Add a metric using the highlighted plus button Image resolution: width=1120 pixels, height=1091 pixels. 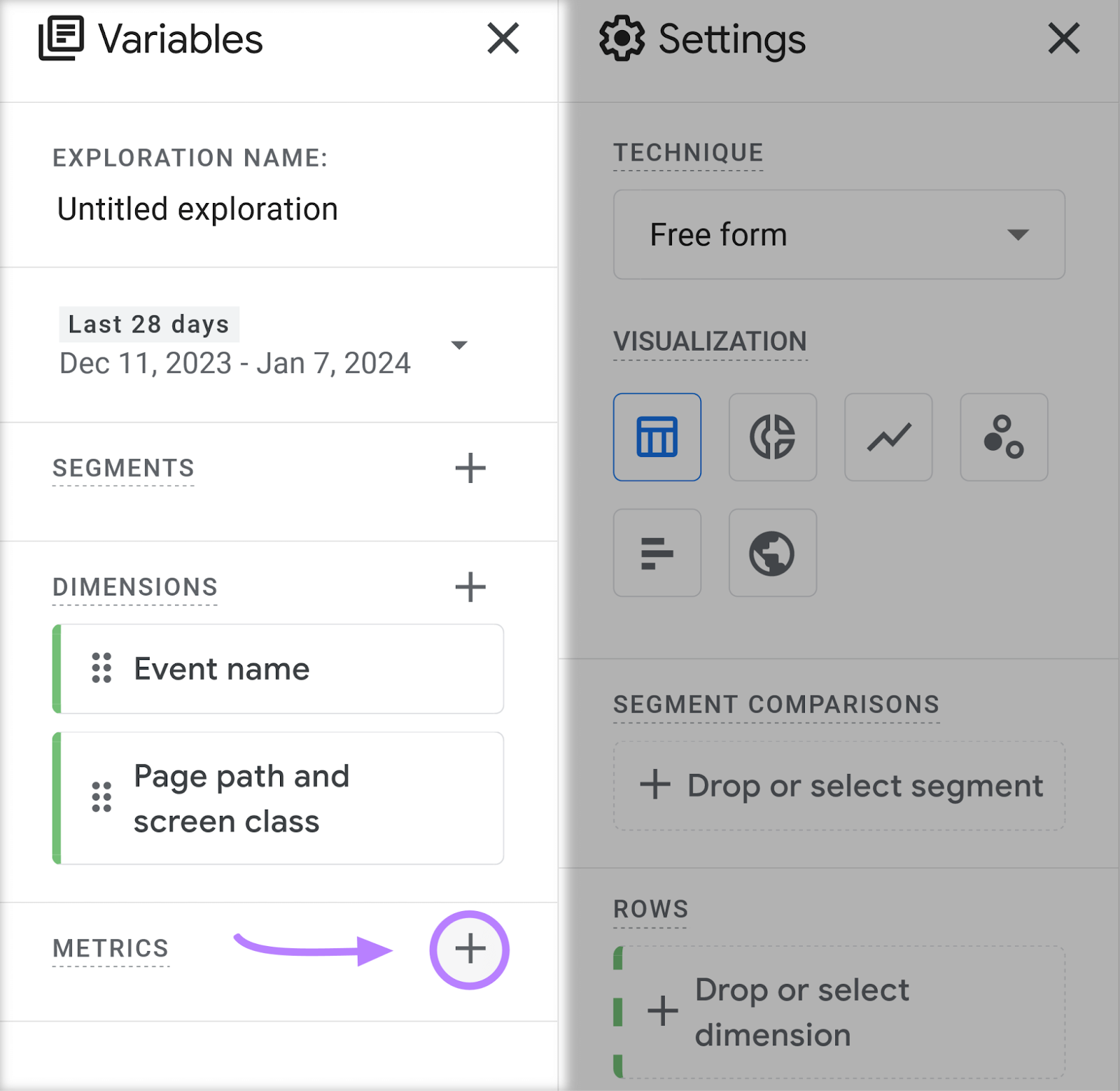pos(469,950)
